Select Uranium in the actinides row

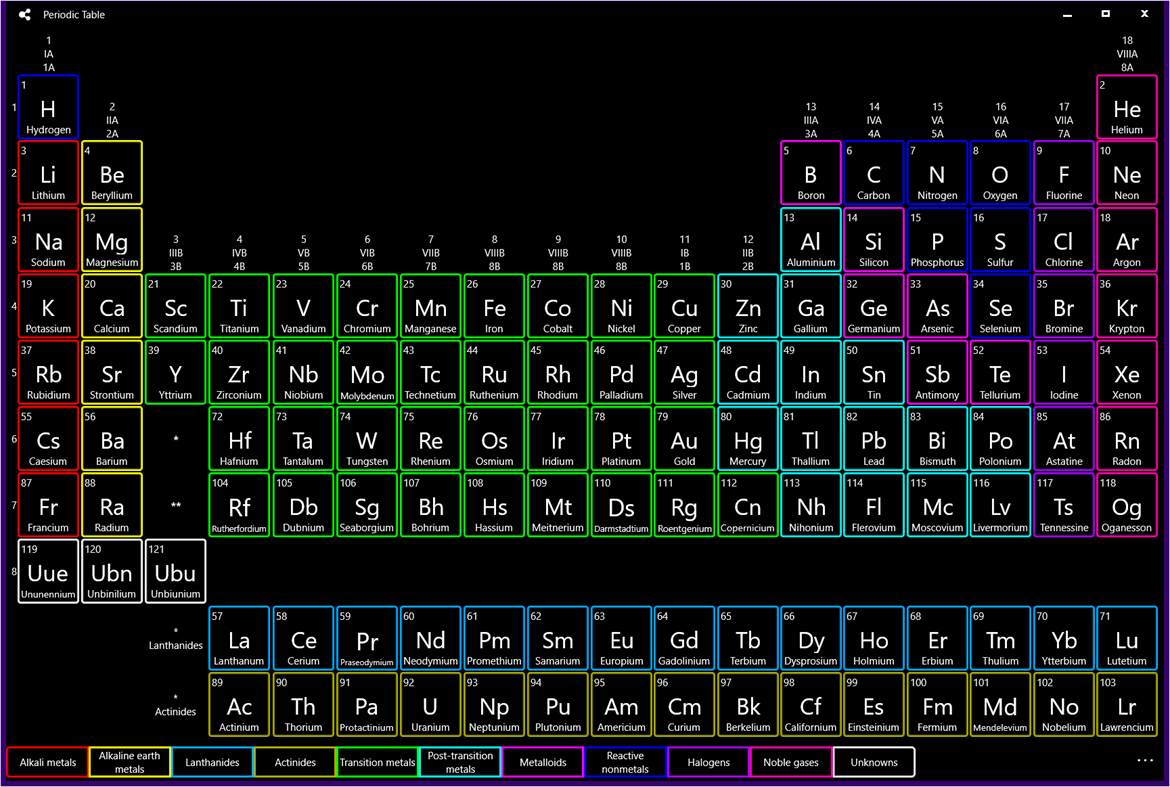click(430, 704)
